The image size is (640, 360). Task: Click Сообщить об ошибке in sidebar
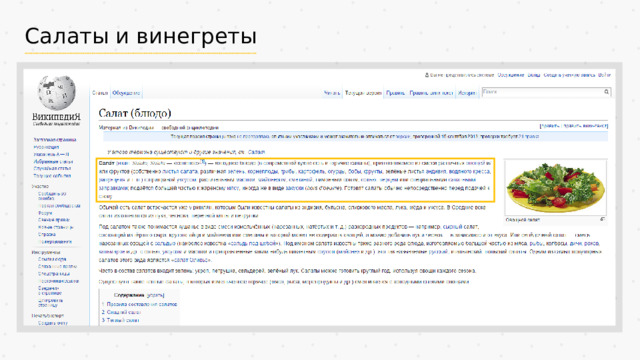52,196
